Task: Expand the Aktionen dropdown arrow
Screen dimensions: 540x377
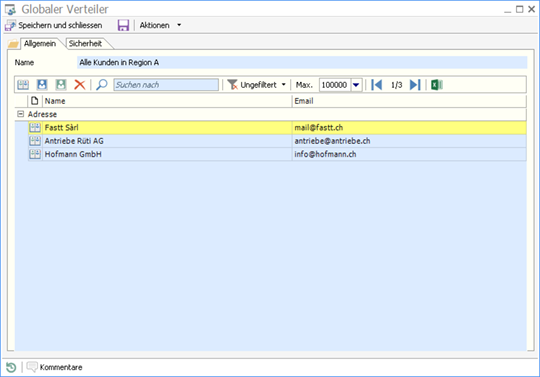Action: tap(179, 25)
